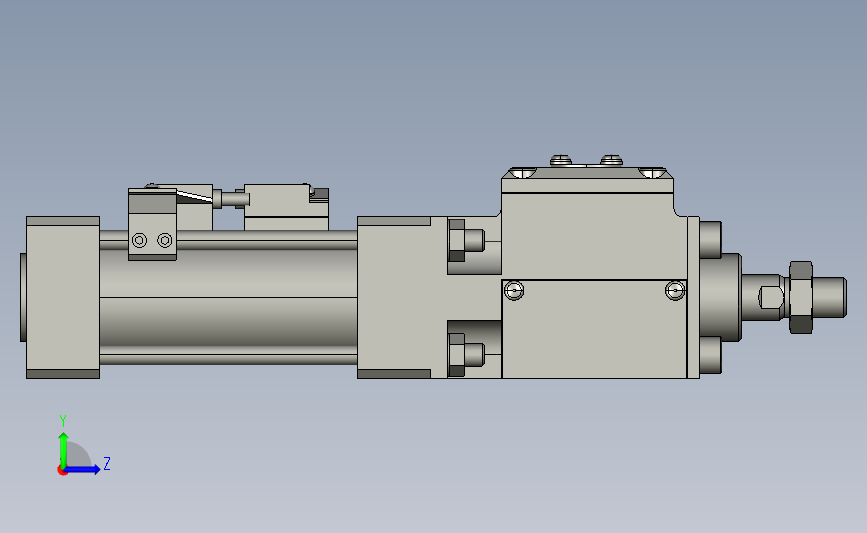Select left socket screw on switch bracket

(x=139, y=241)
